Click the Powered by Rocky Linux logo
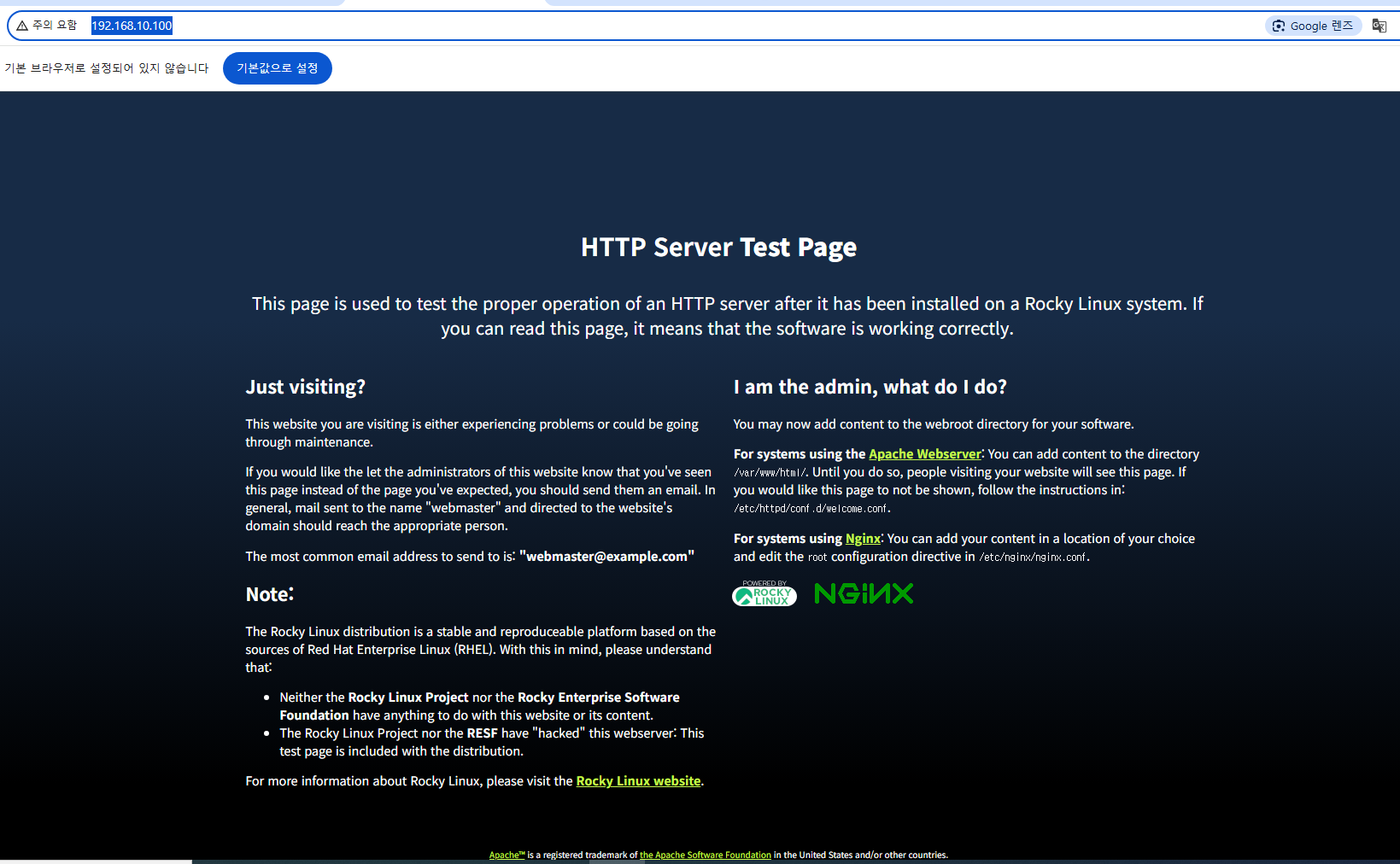 (x=764, y=593)
